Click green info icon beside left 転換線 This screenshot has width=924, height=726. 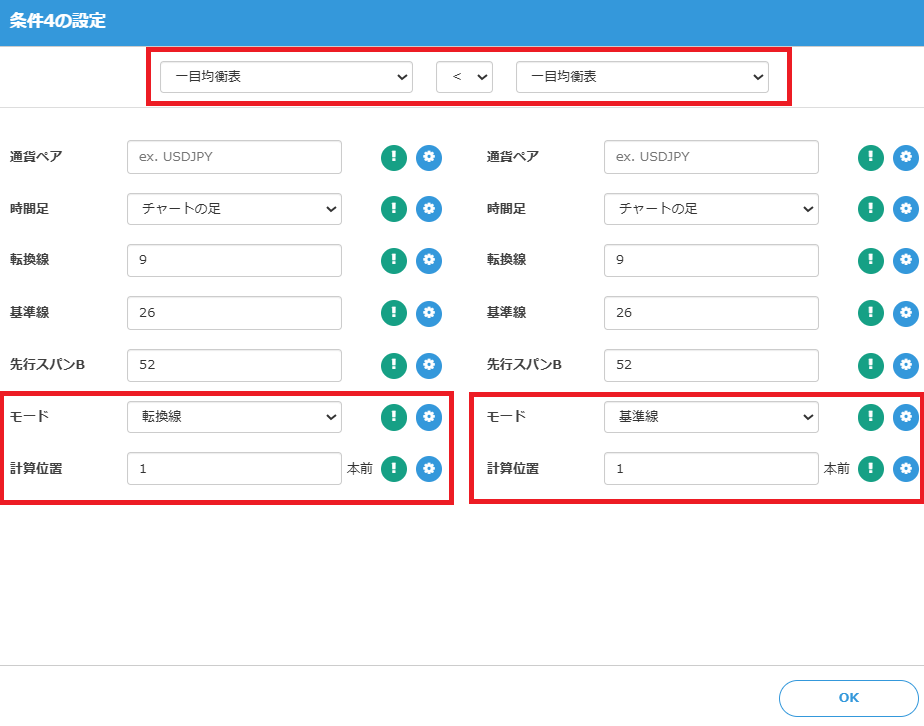click(x=394, y=261)
